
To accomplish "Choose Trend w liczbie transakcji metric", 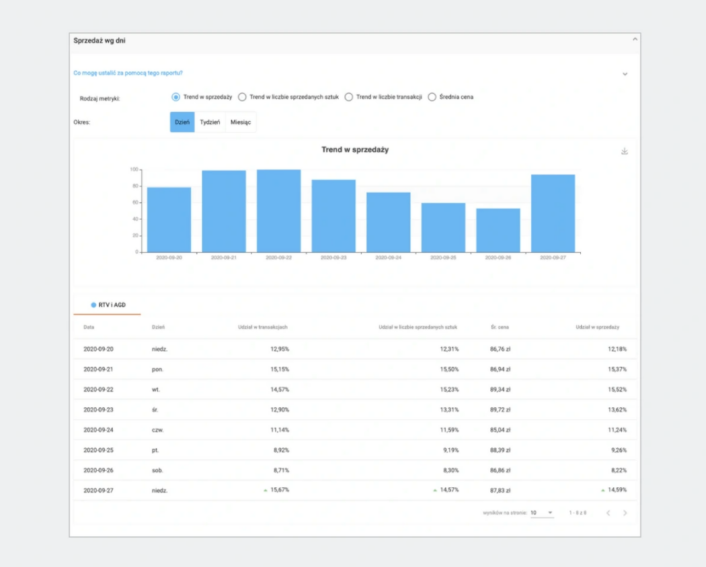I will tap(349, 97).
